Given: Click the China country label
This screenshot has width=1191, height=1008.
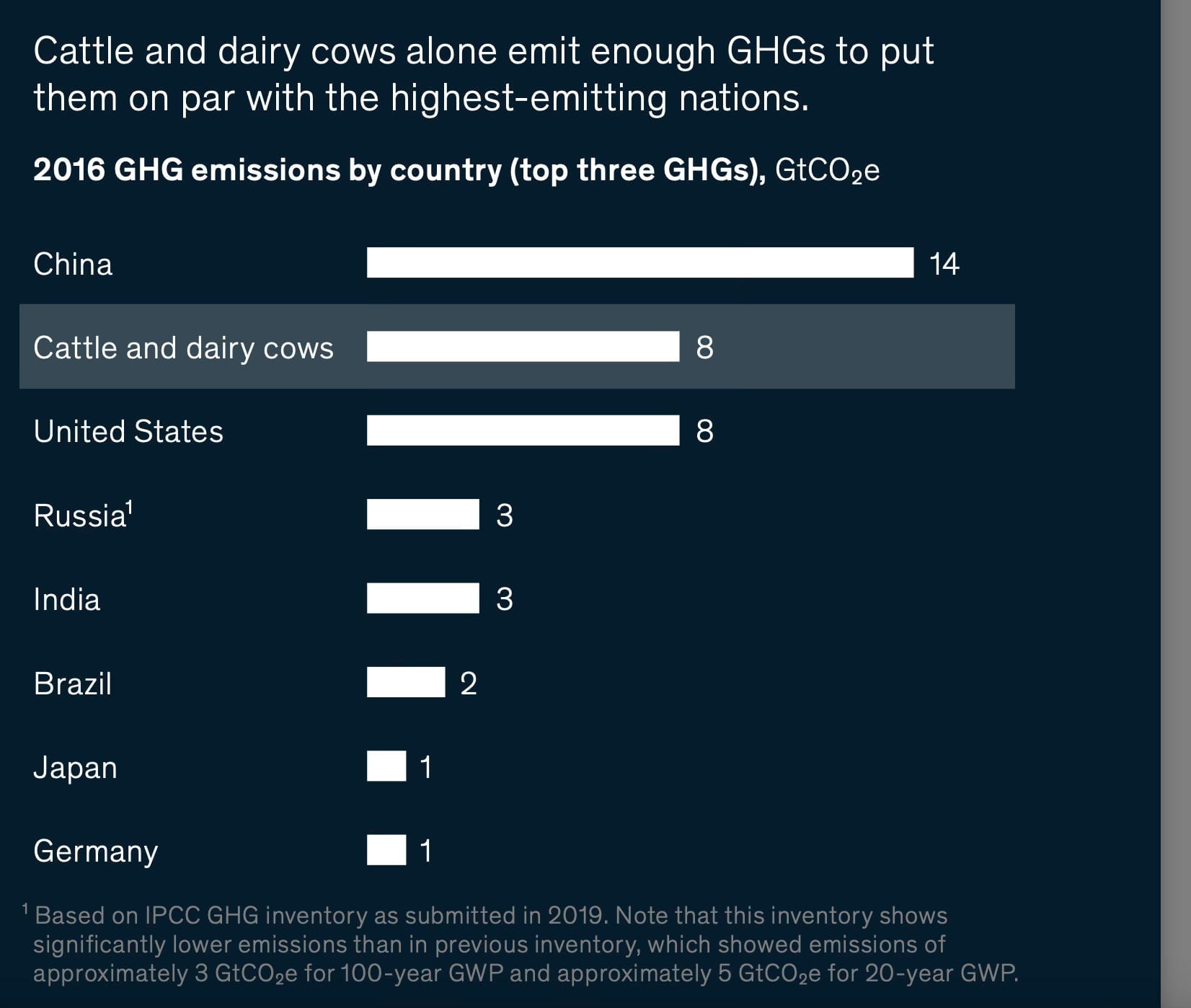Looking at the screenshot, I should coord(73,264).
